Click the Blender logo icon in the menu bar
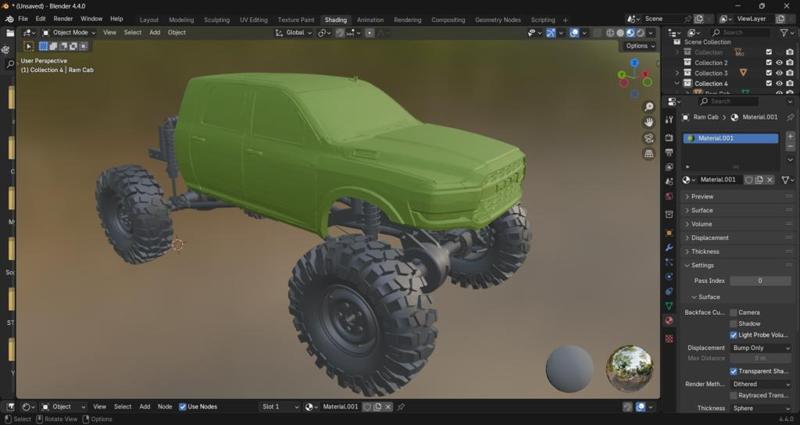The height and width of the screenshot is (425, 800). 9,19
